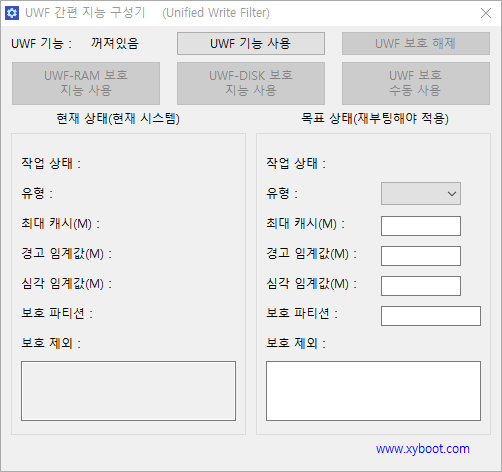
Task: Select UWF-DISK 보호 지능 사용 button
Action: (x=251, y=83)
